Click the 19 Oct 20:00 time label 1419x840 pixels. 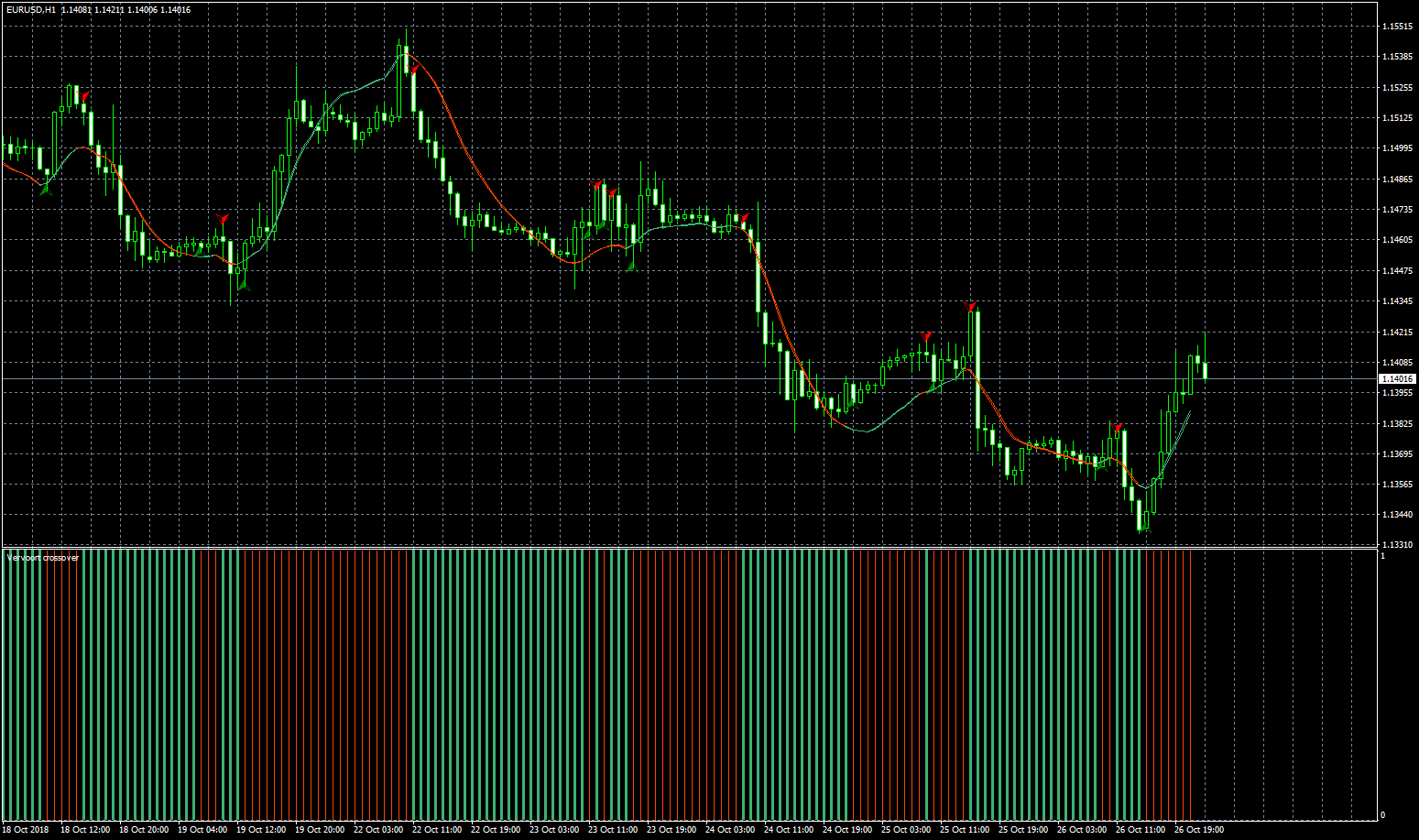[320, 830]
